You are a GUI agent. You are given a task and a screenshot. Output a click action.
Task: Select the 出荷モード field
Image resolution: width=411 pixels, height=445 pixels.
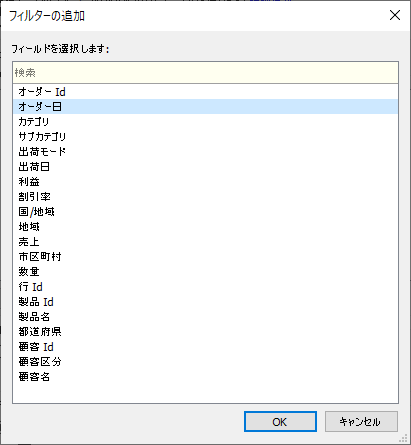205,152
